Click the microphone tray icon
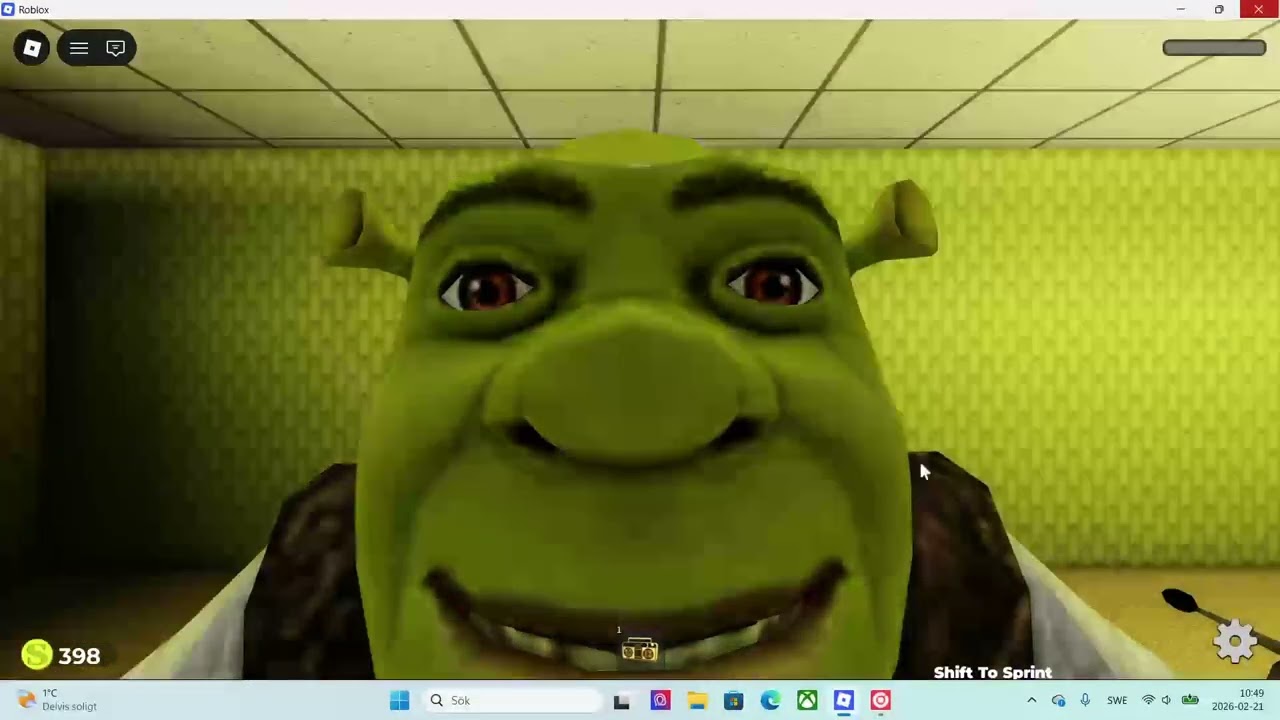This screenshot has height=720, width=1280. point(1085,700)
